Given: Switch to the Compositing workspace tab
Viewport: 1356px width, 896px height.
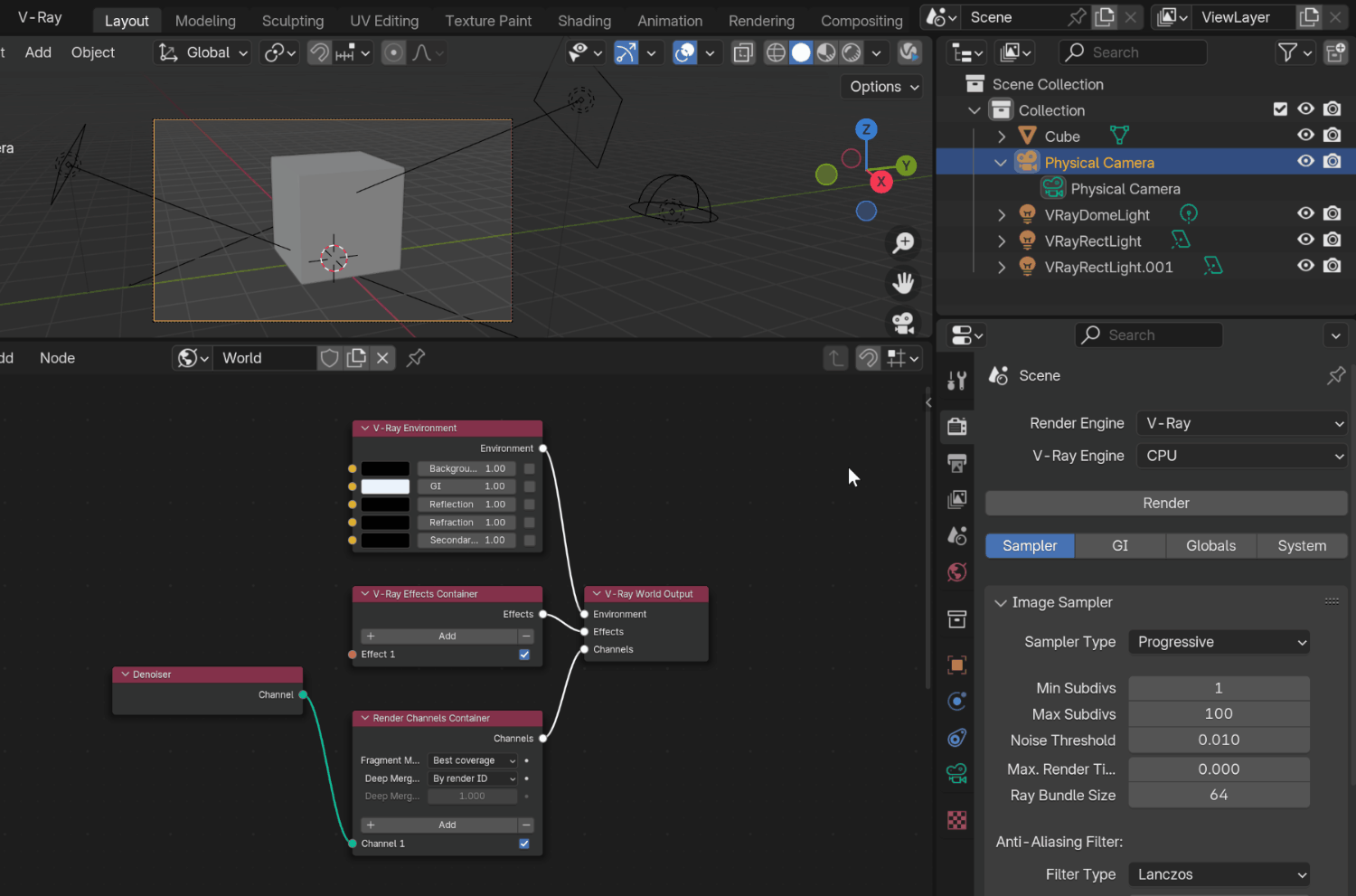Looking at the screenshot, I should (x=862, y=20).
